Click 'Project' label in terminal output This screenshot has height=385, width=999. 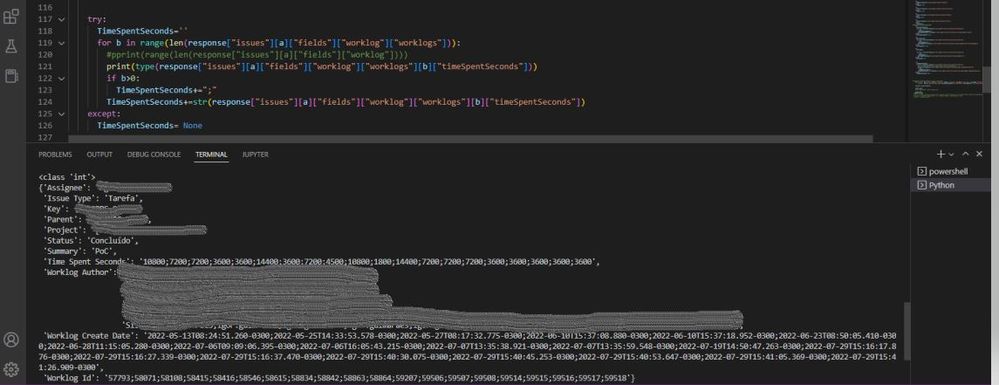64,230
